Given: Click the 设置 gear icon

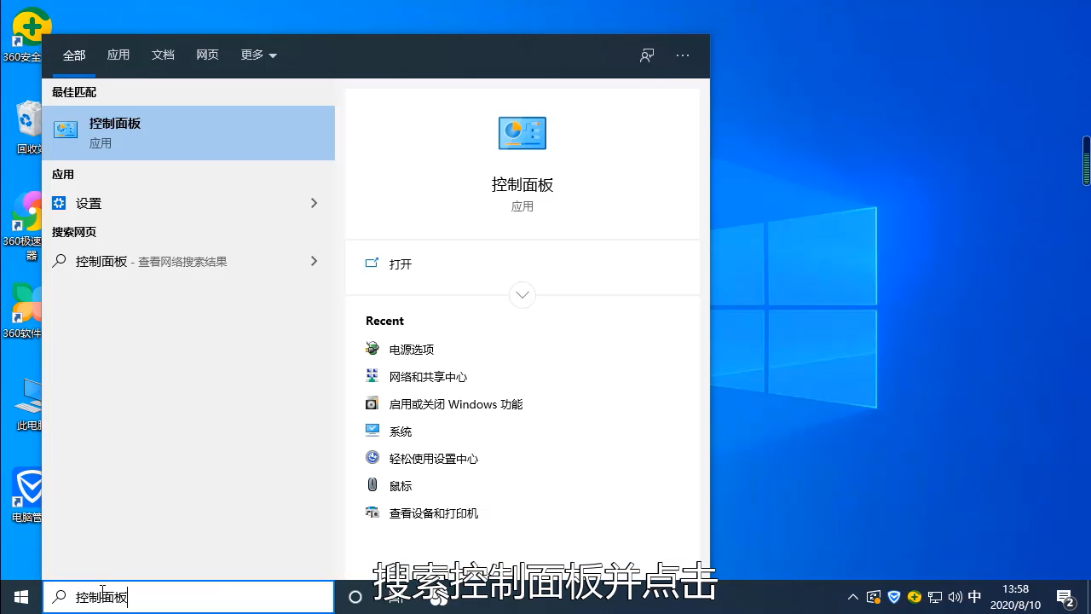Looking at the screenshot, I should point(59,203).
